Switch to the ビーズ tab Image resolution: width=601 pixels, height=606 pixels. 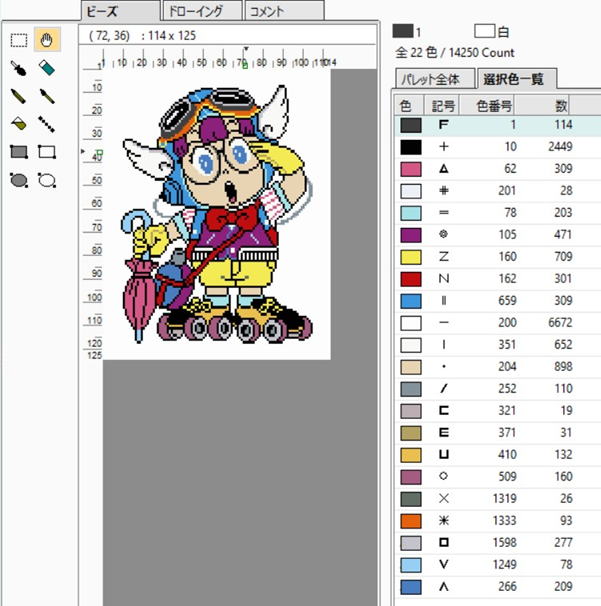click(120, 11)
